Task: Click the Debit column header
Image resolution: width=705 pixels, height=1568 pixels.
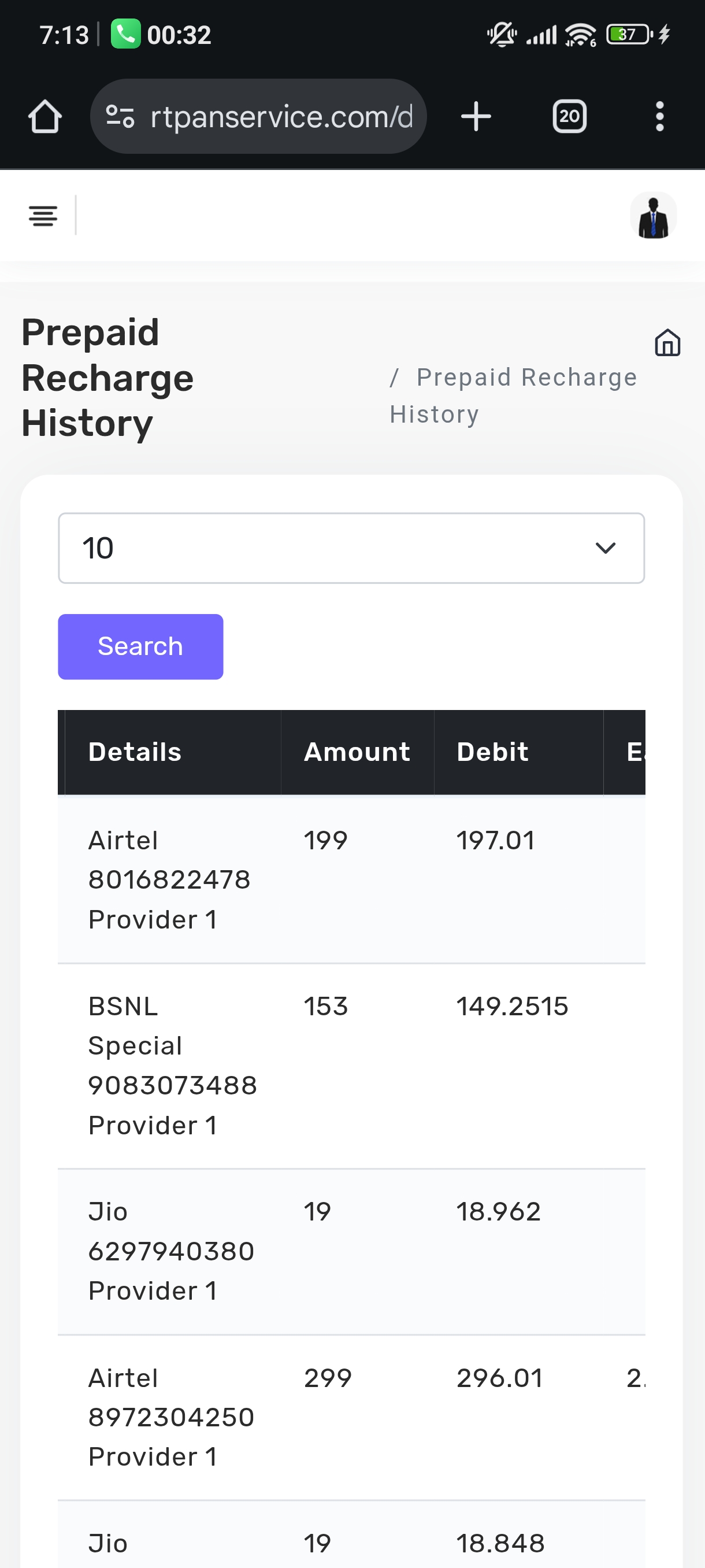Action: [x=493, y=752]
